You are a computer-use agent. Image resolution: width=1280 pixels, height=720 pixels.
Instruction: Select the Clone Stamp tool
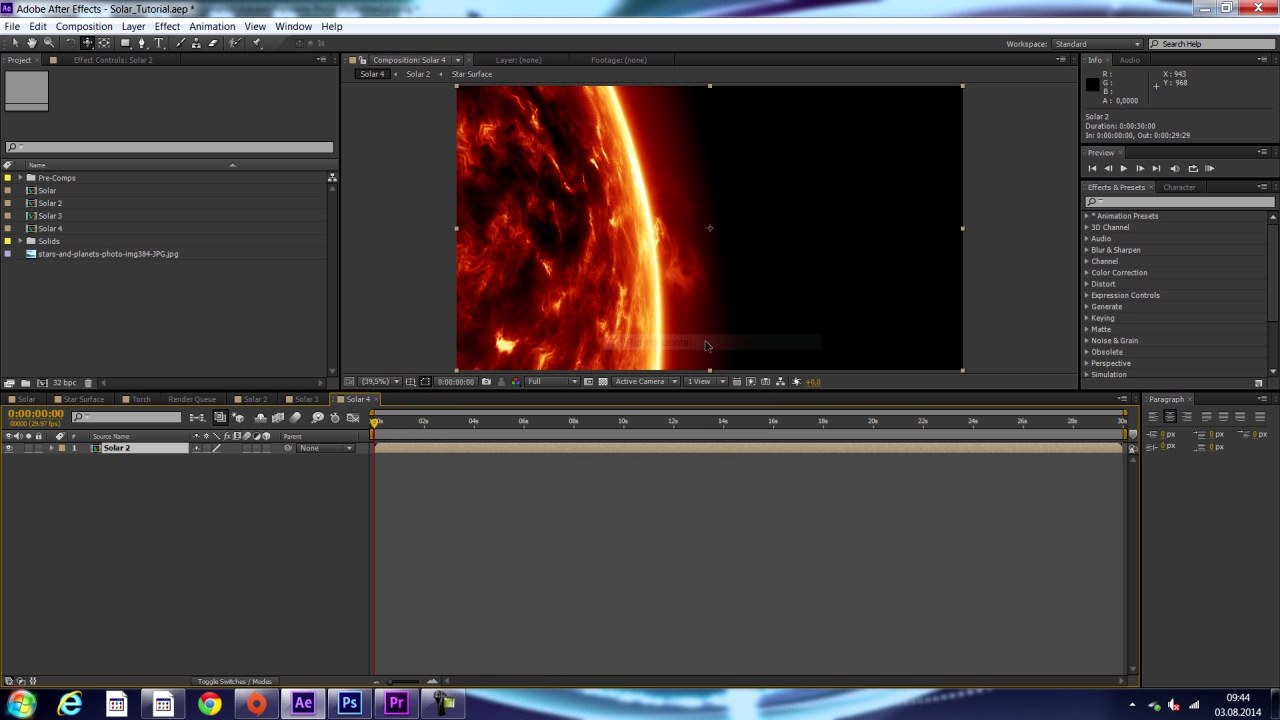pyautogui.click(x=196, y=43)
